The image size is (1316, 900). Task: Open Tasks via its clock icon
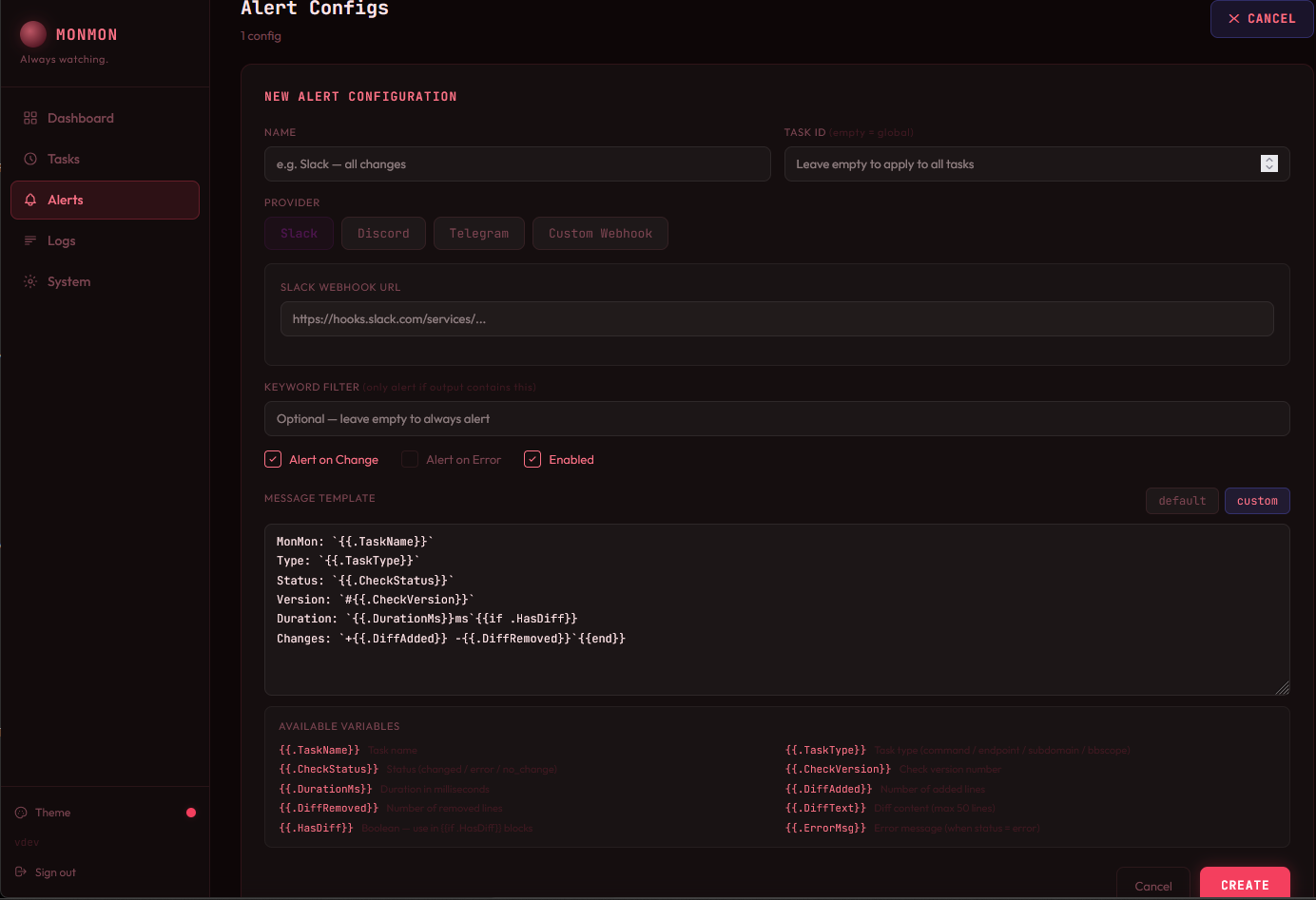tap(30, 159)
